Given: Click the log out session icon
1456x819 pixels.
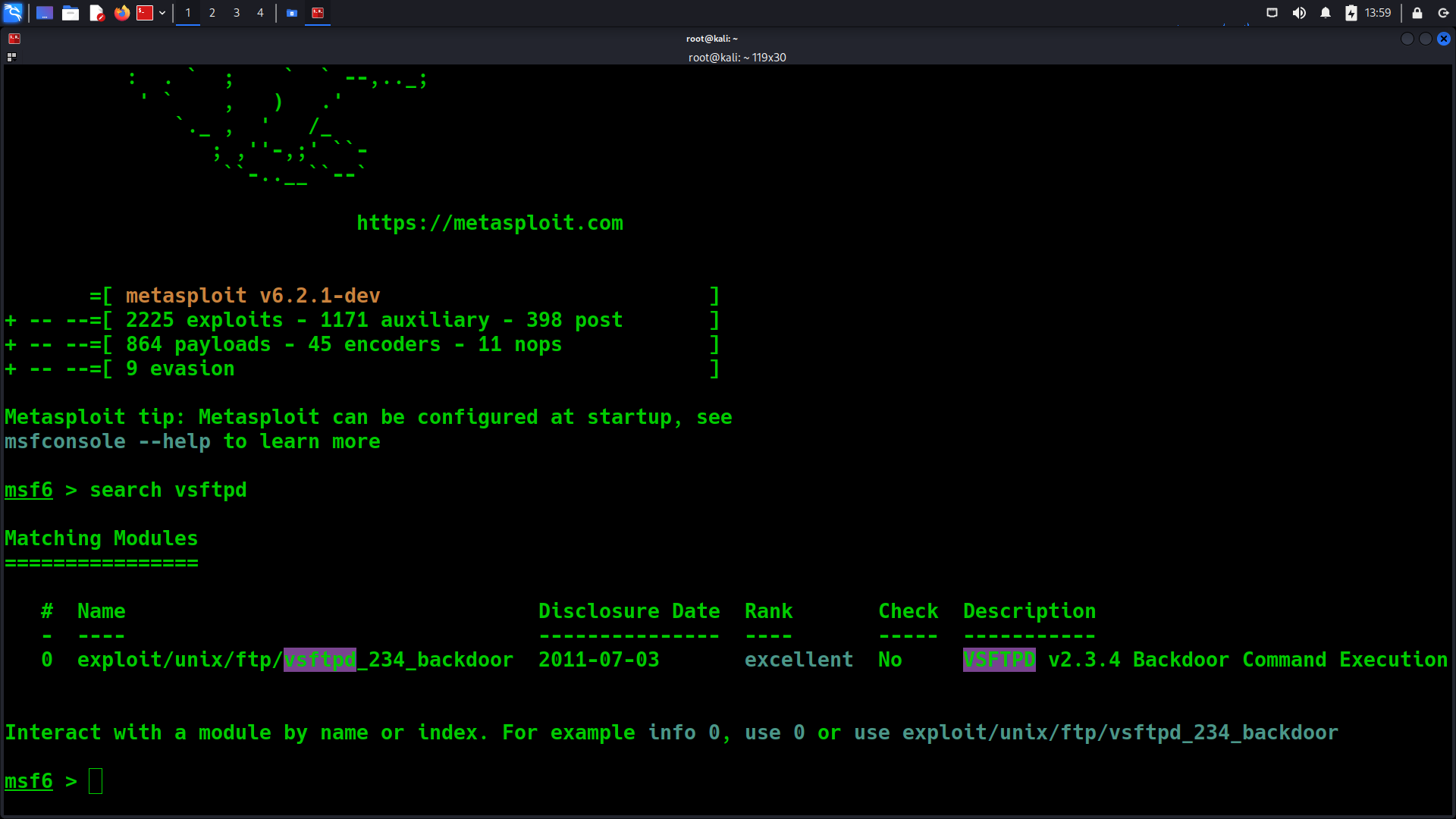Looking at the screenshot, I should coord(1443,13).
